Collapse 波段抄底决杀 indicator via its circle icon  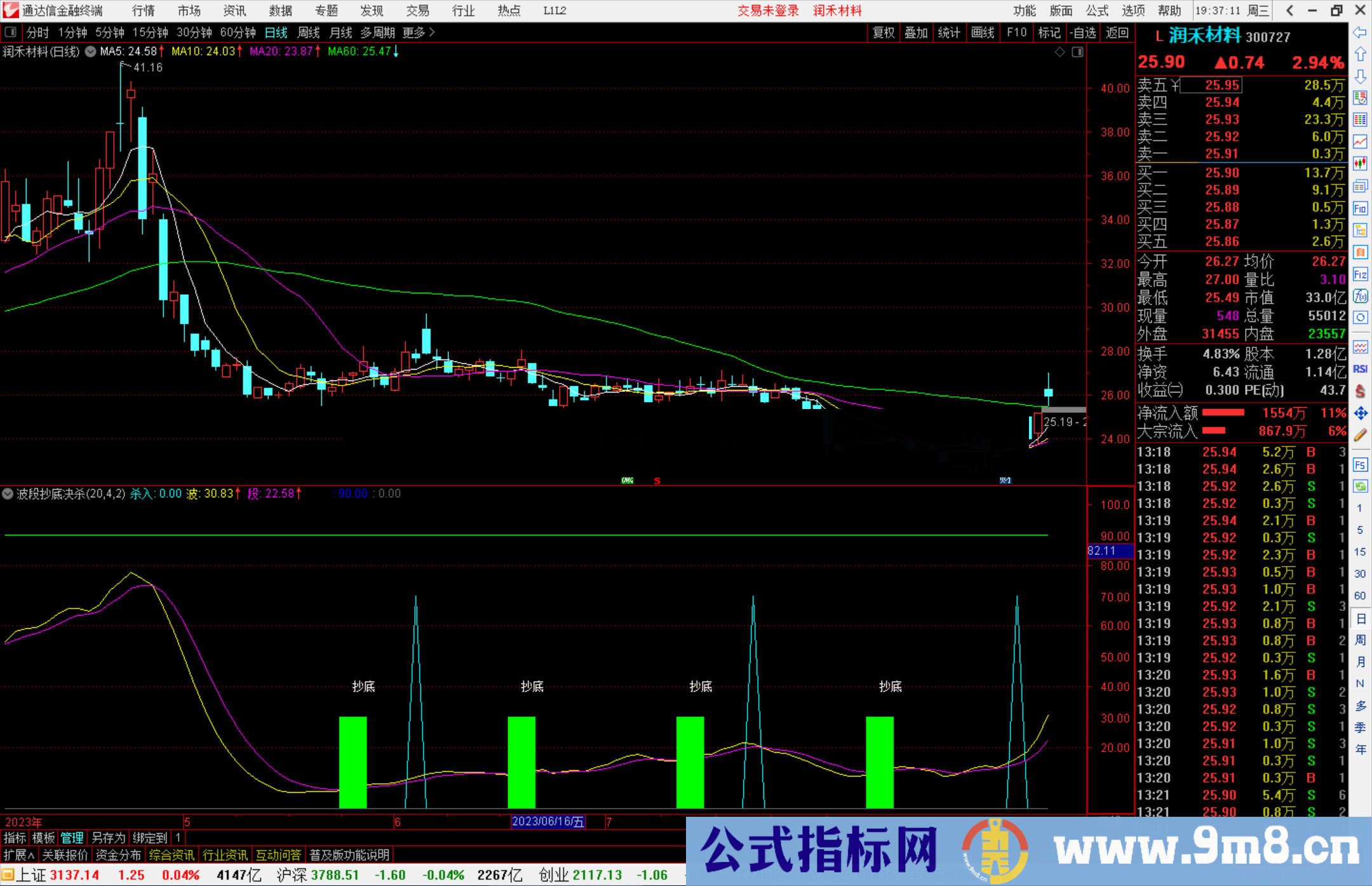[8, 493]
